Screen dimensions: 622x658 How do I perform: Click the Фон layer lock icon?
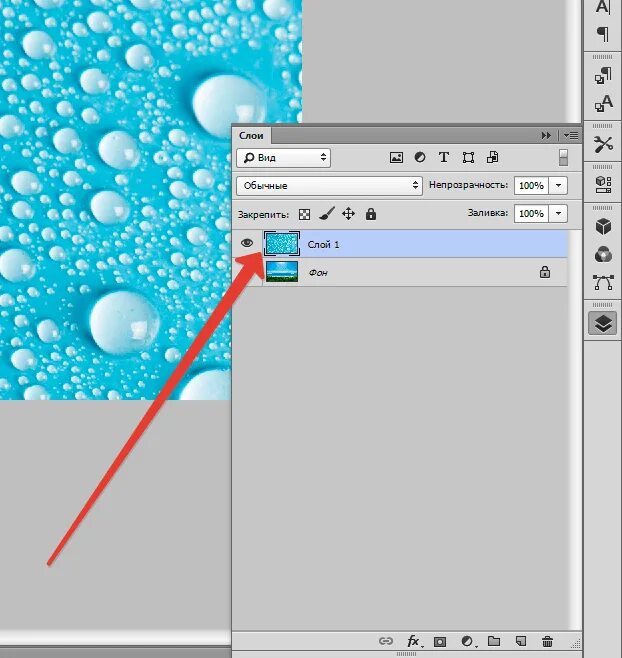point(545,272)
